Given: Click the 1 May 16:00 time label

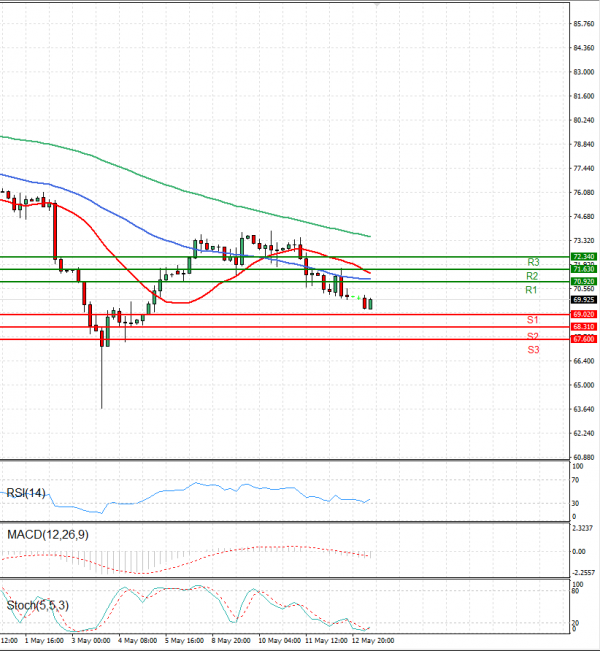Looking at the screenshot, I should click(x=44, y=640).
